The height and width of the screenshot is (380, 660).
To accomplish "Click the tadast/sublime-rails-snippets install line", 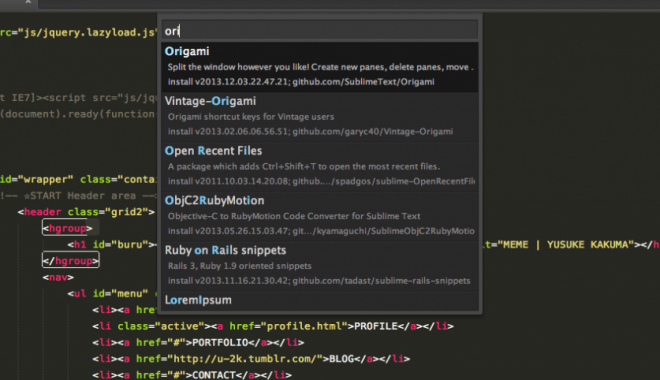I will pyautogui.click(x=319, y=280).
